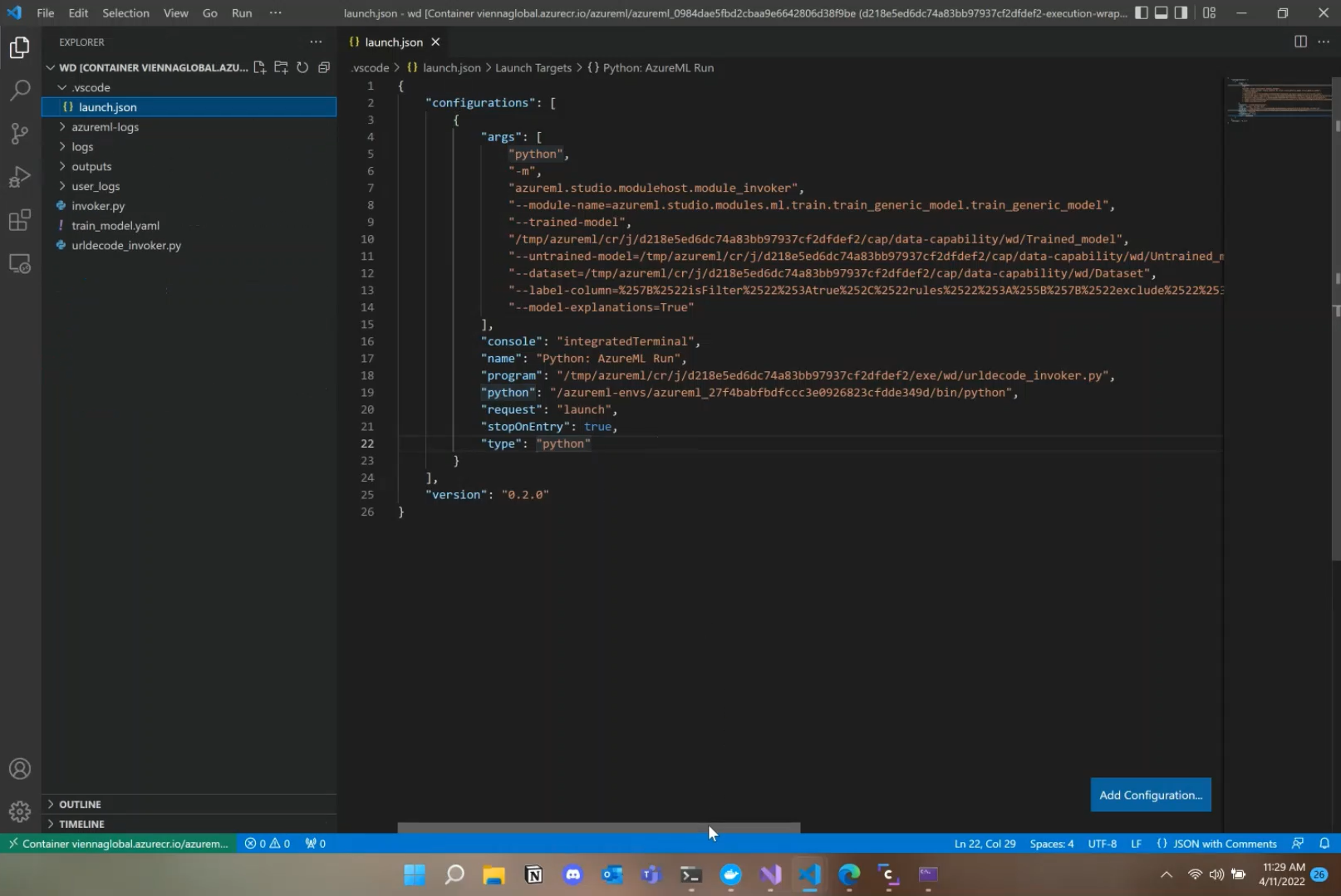Toggle primary side bar layout icon

click(x=1142, y=12)
